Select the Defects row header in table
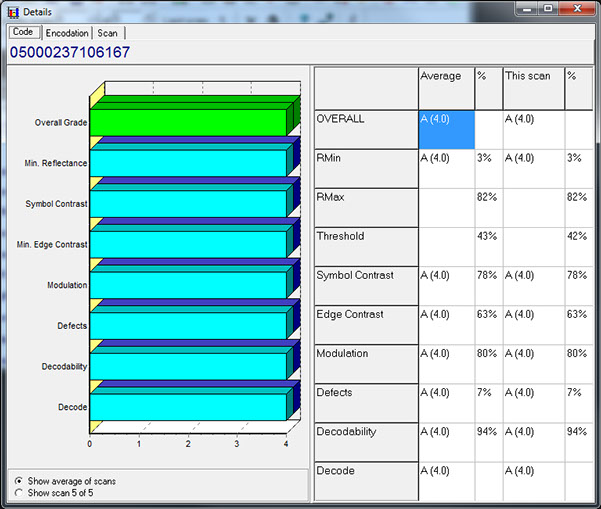This screenshot has height=509, width=601. click(366, 403)
